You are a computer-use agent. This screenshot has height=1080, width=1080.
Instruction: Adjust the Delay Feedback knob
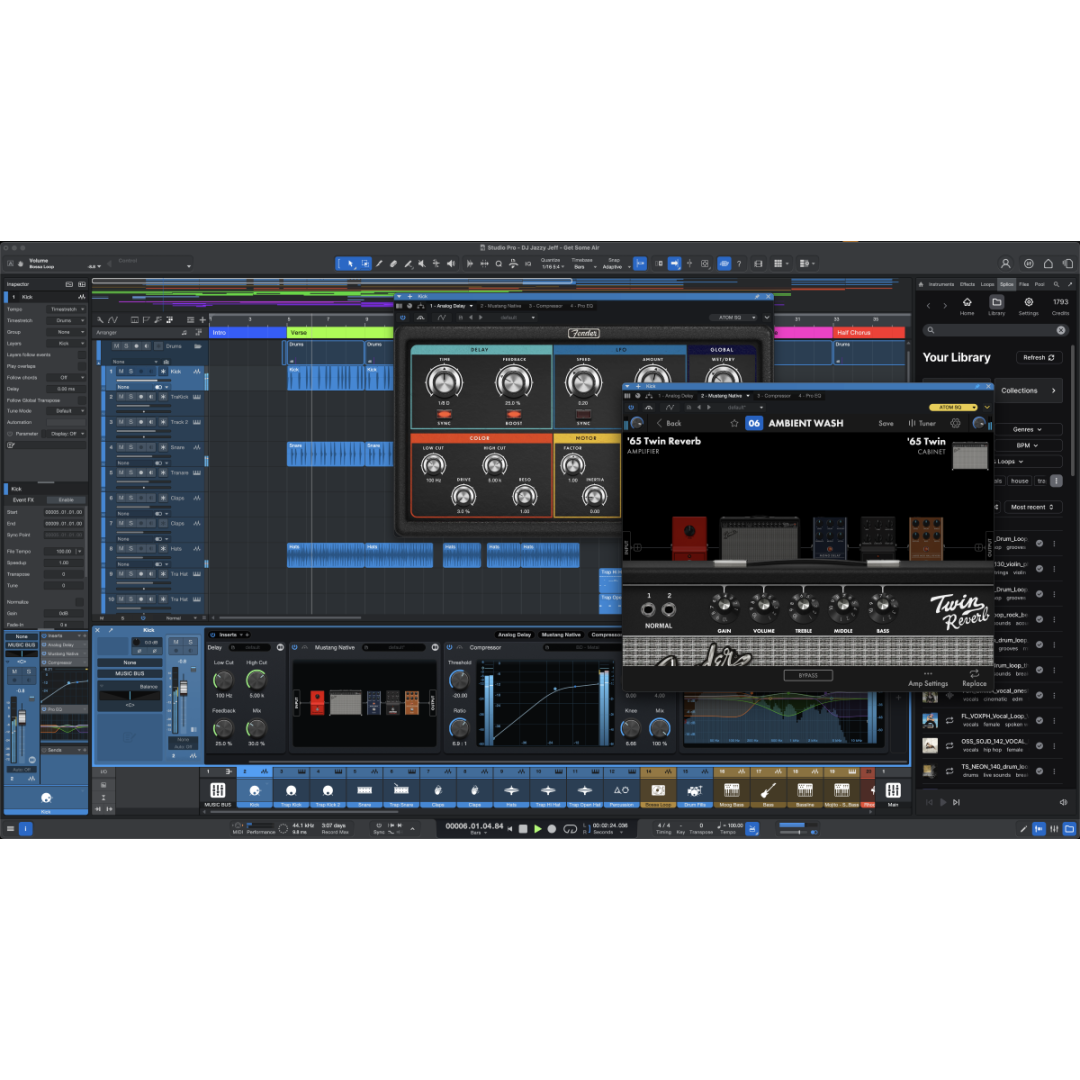click(x=511, y=379)
